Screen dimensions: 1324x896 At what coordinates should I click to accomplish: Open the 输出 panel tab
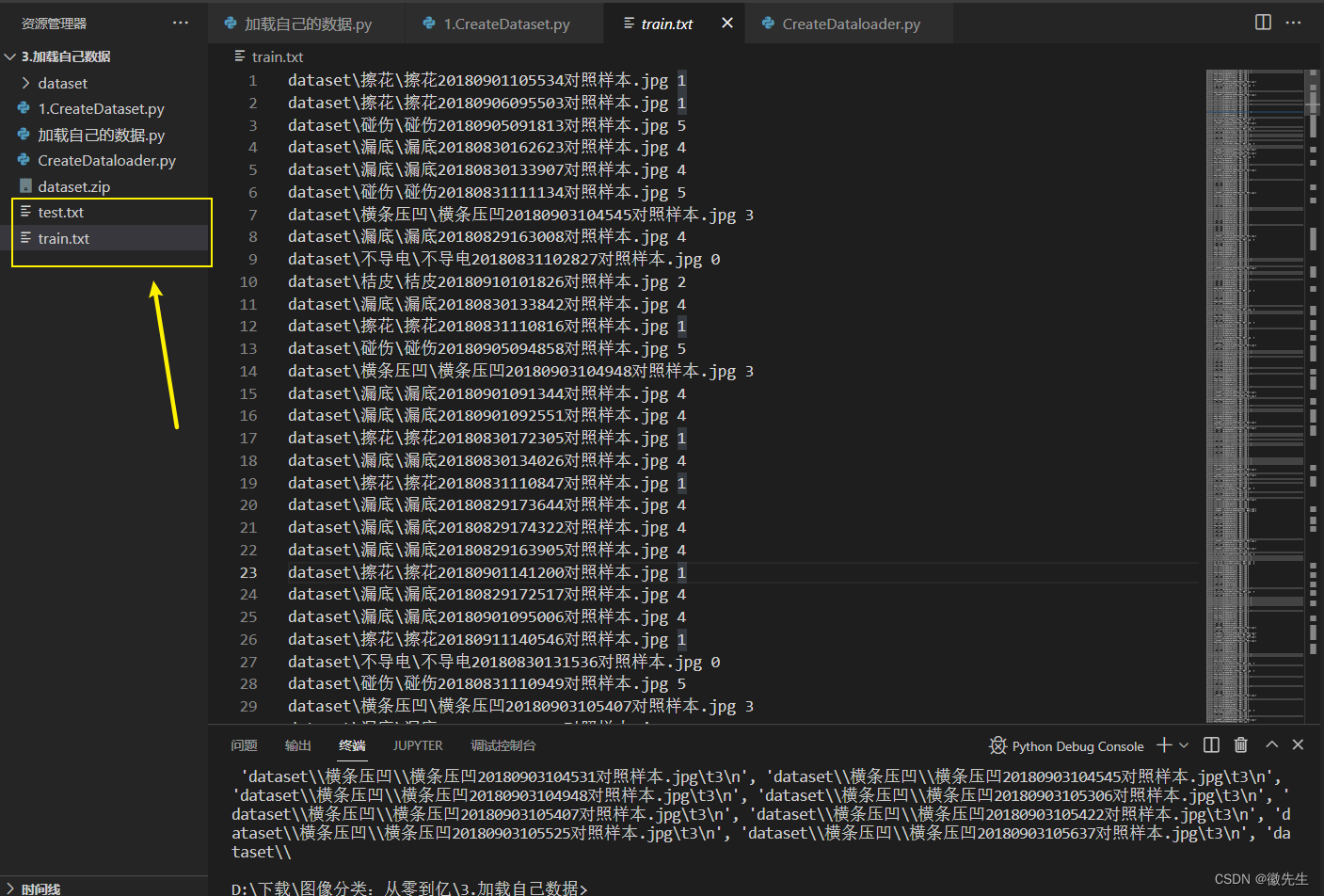(298, 745)
